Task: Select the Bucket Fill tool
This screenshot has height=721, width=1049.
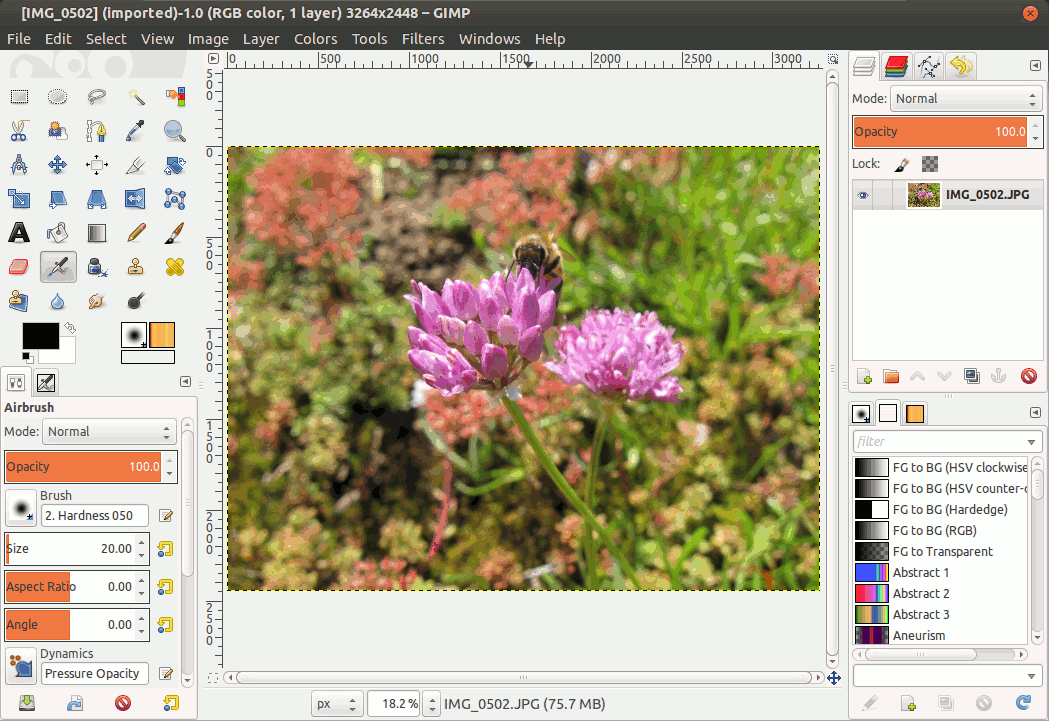Action: [56, 232]
